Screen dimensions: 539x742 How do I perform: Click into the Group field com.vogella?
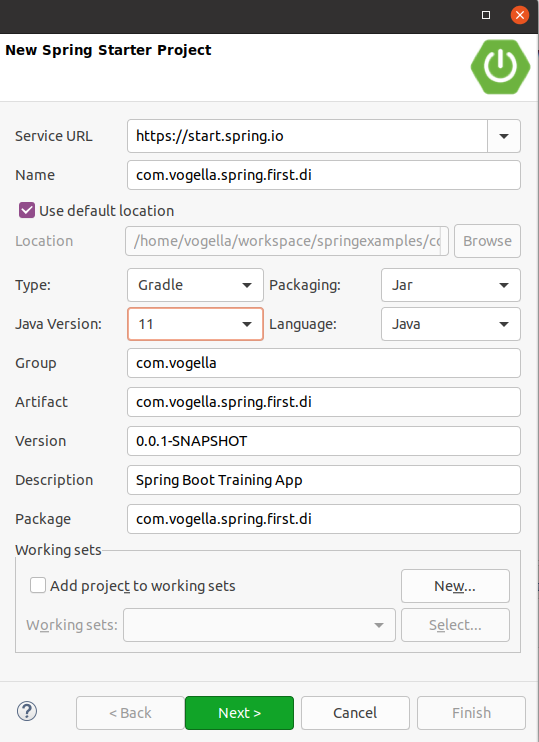coord(324,363)
